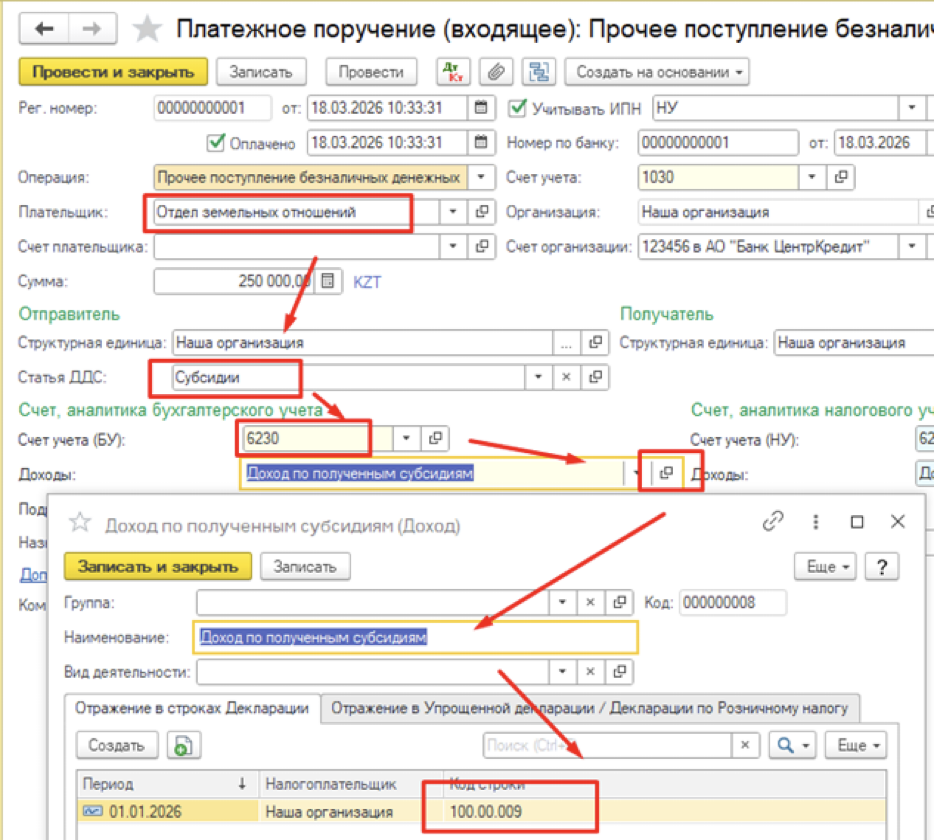The image size is (934, 840).
Task: Add document to favorites with star icon
Action: pyautogui.click(x=147, y=29)
